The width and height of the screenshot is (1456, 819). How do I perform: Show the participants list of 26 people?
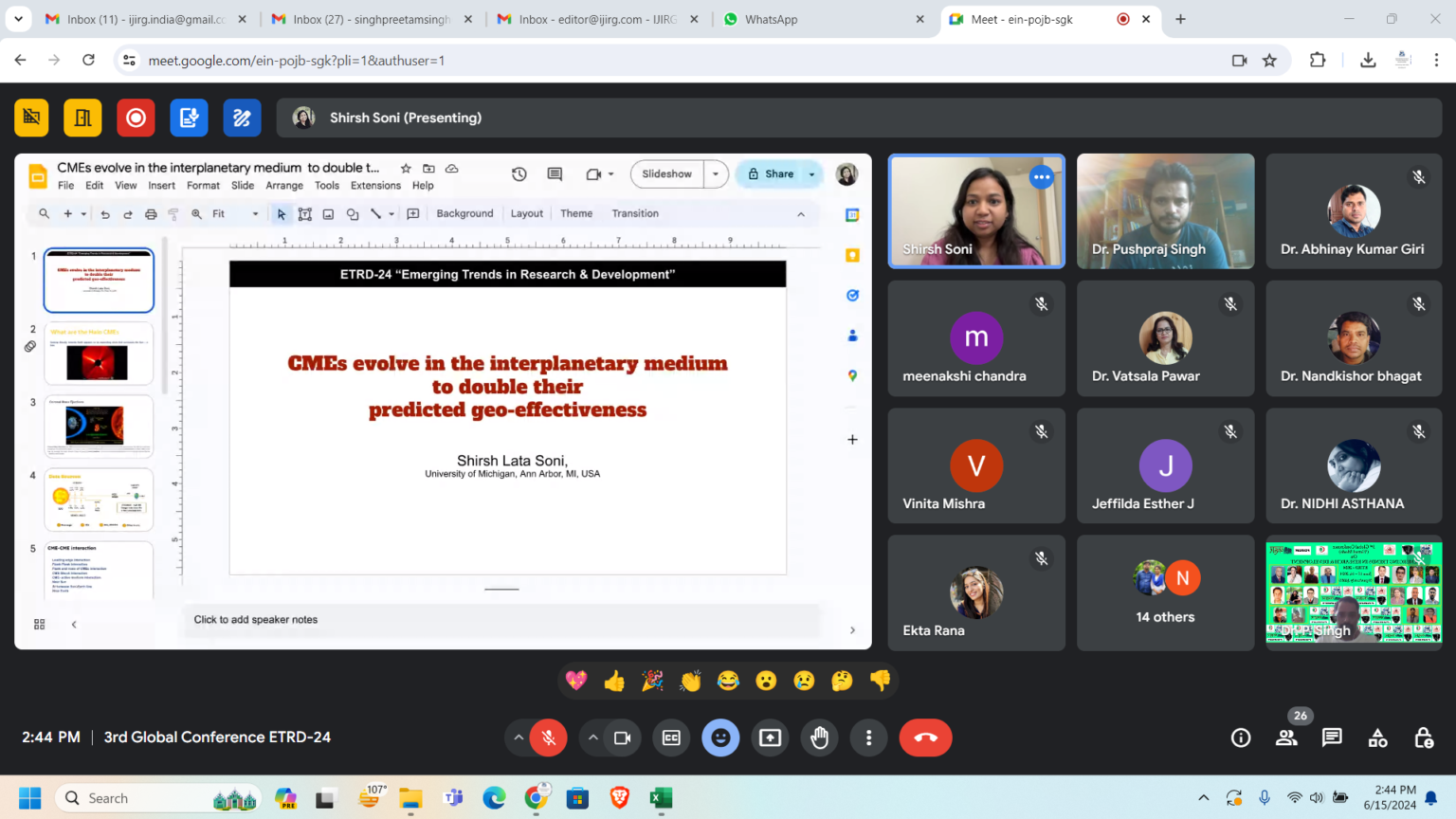point(1286,737)
